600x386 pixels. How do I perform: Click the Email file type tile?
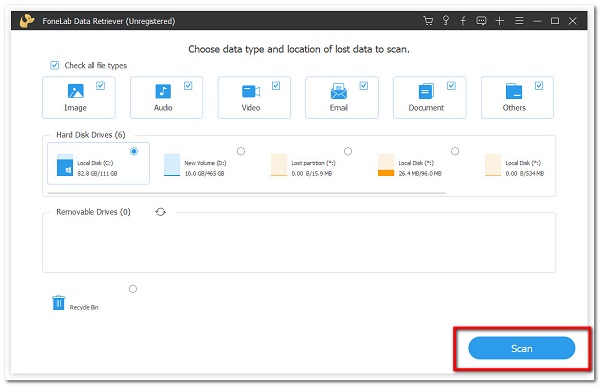pos(342,98)
